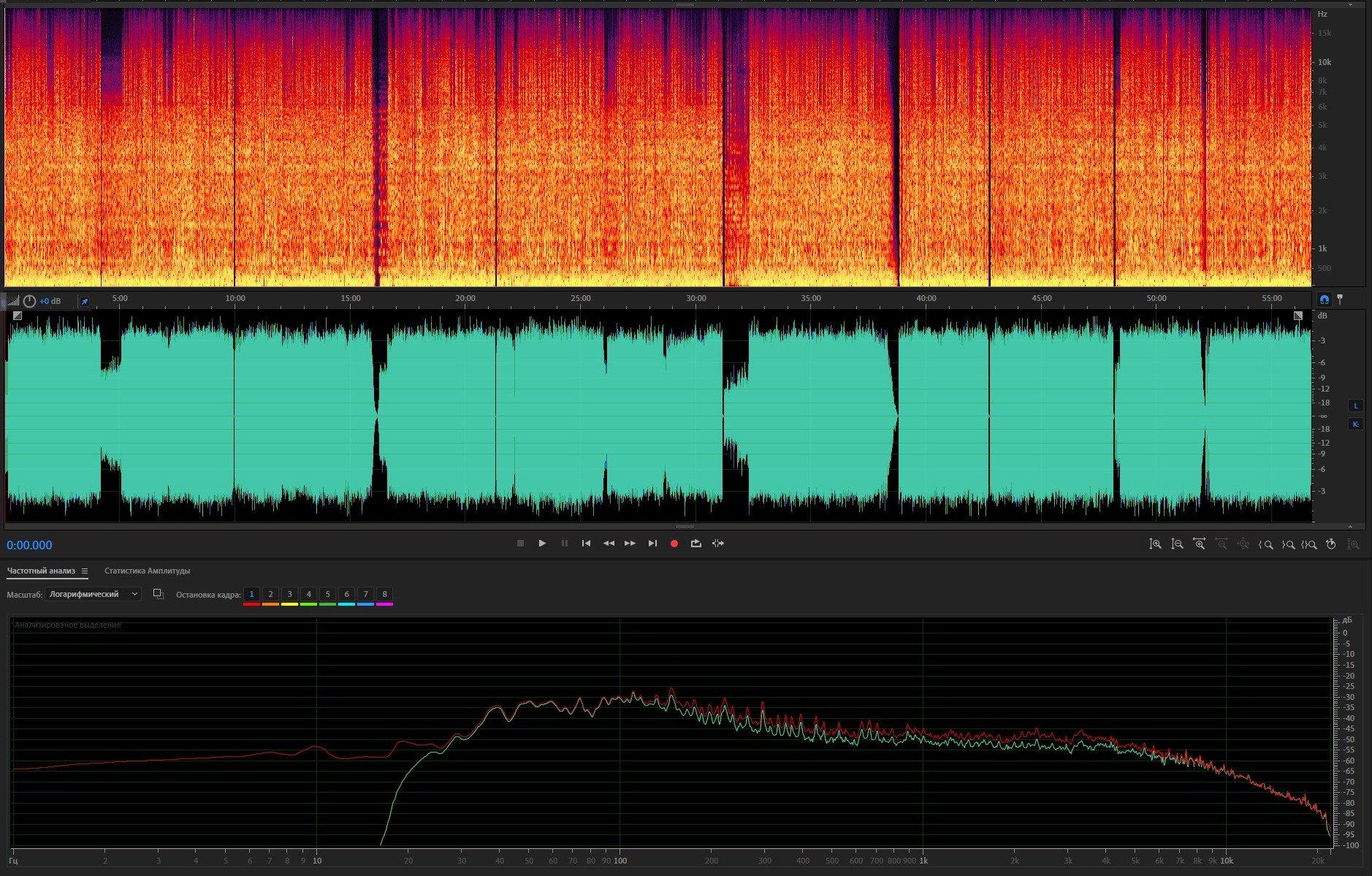Toggle the snapping magnet icon
1372x876 pixels.
[x=1324, y=300]
